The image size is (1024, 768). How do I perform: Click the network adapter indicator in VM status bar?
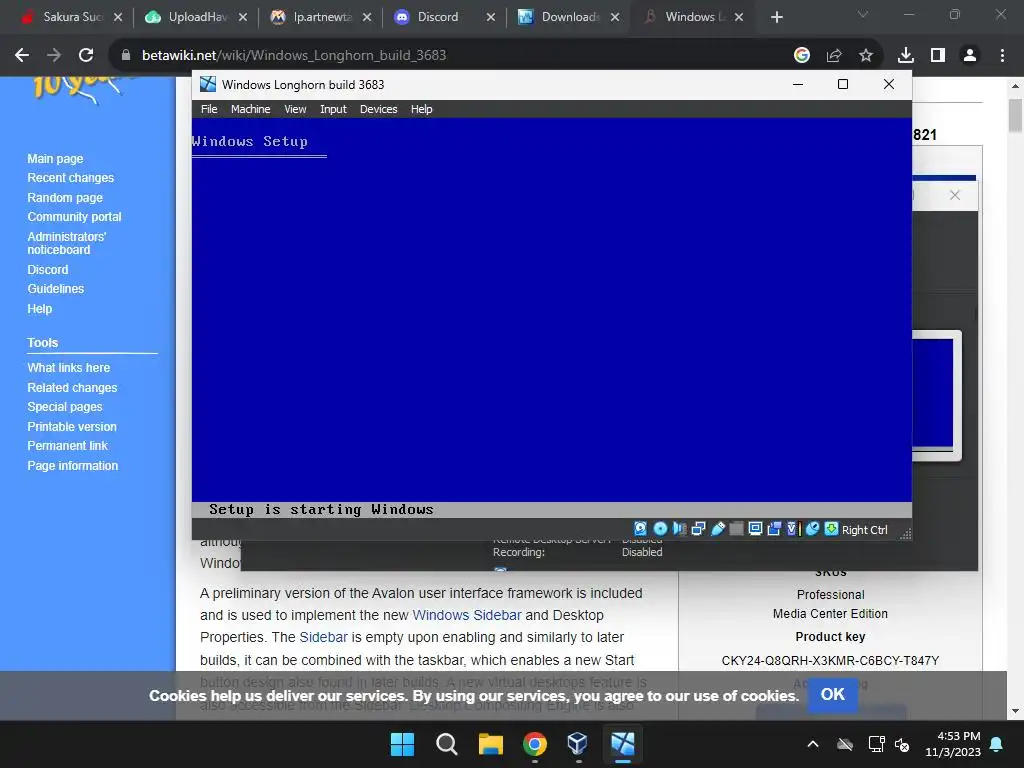pyautogui.click(x=698, y=529)
